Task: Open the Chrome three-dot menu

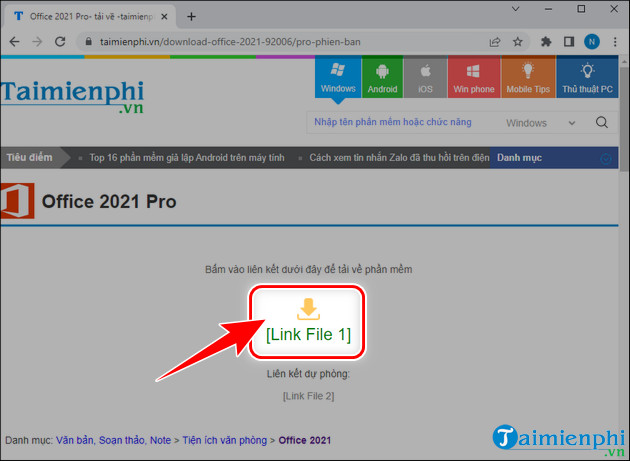Action: (615, 42)
